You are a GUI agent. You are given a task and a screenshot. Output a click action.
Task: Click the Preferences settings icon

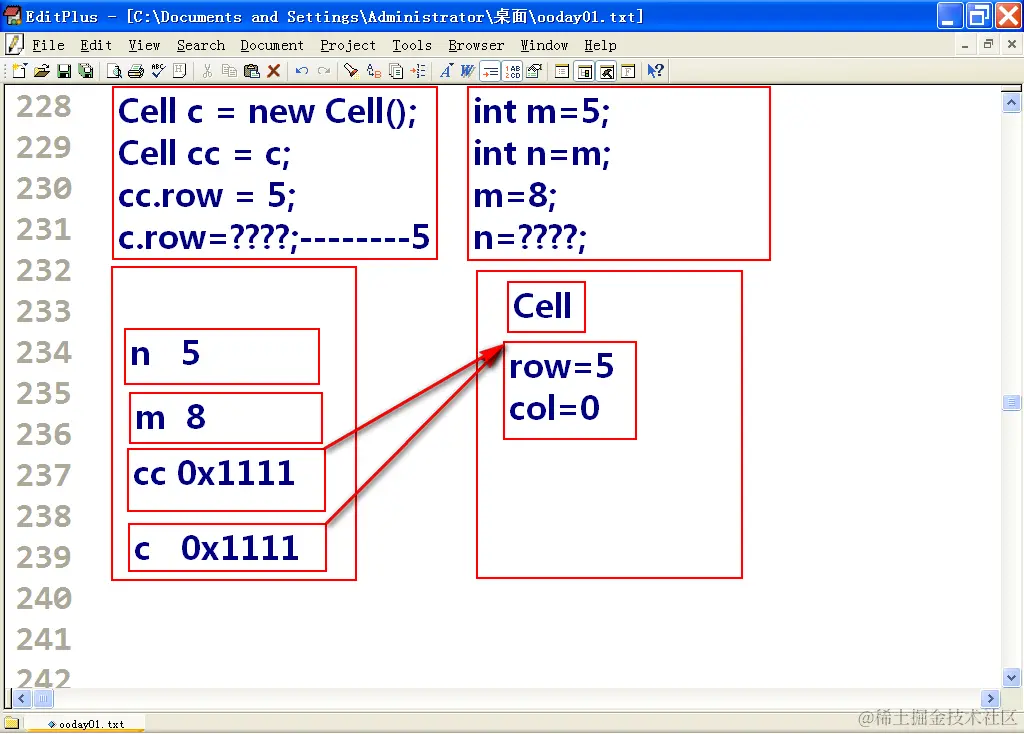(x=534, y=71)
